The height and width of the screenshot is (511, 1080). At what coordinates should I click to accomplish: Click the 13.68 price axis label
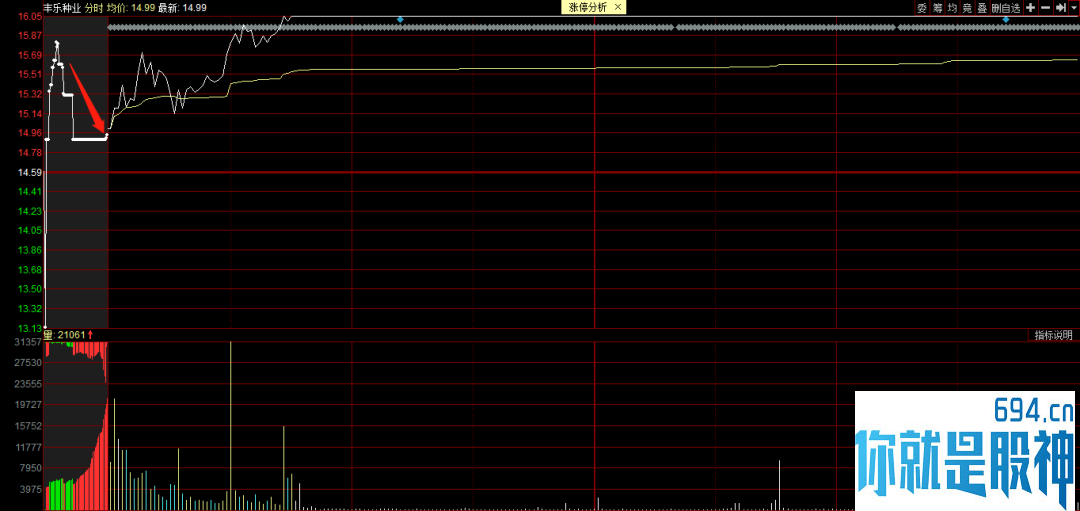(32, 269)
